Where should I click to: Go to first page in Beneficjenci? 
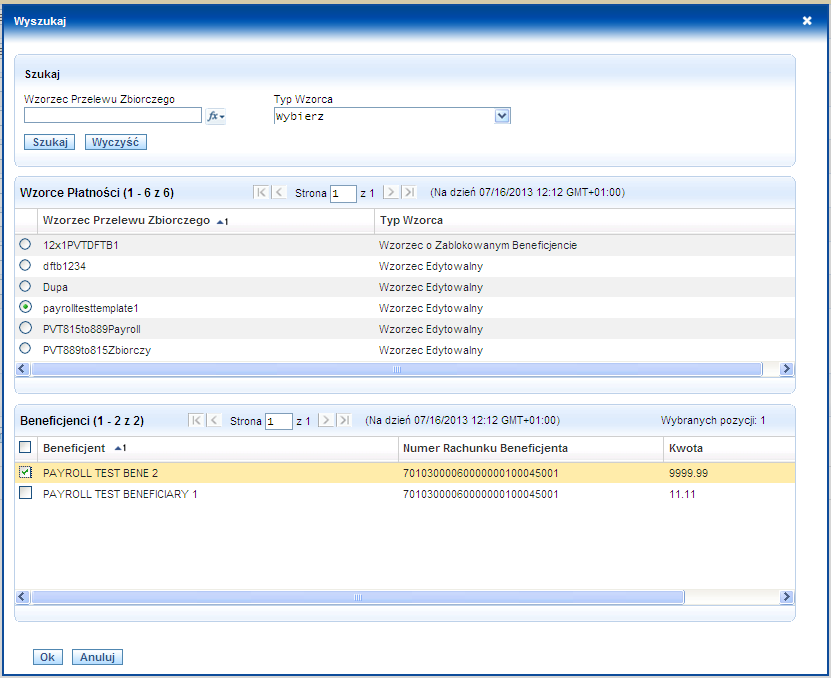(196, 420)
